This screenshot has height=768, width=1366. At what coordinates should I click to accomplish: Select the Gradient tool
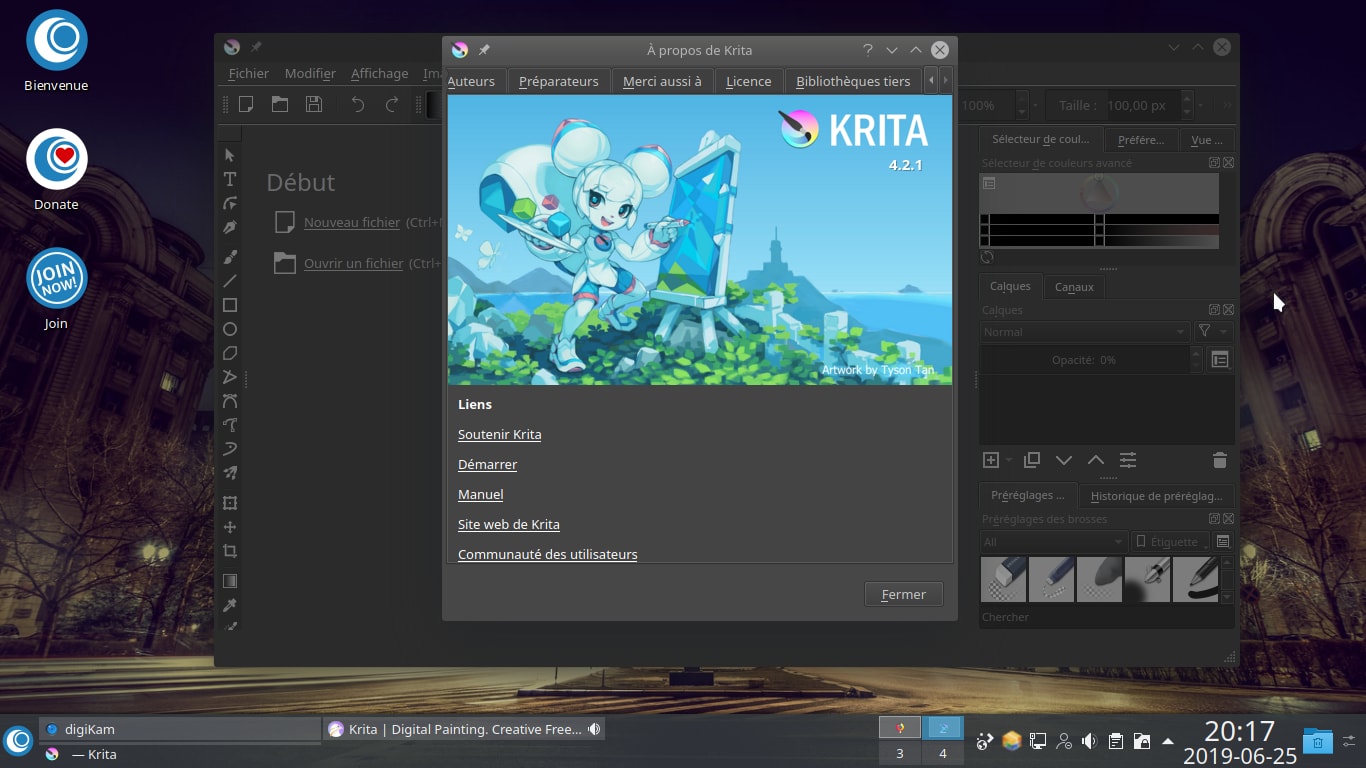(x=230, y=581)
